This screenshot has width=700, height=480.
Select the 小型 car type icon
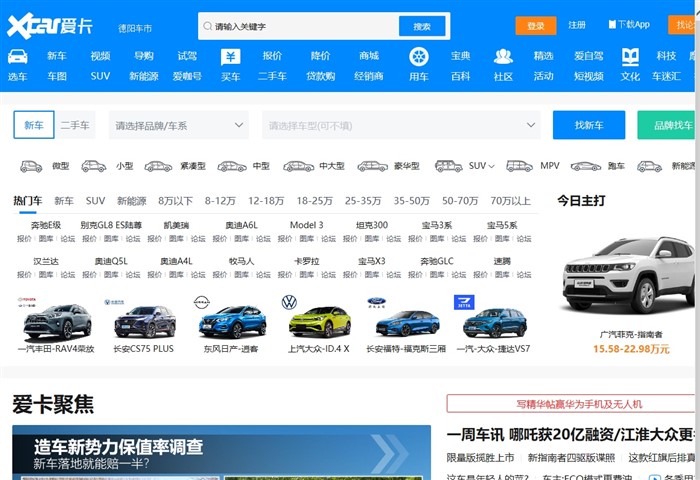coord(94,167)
